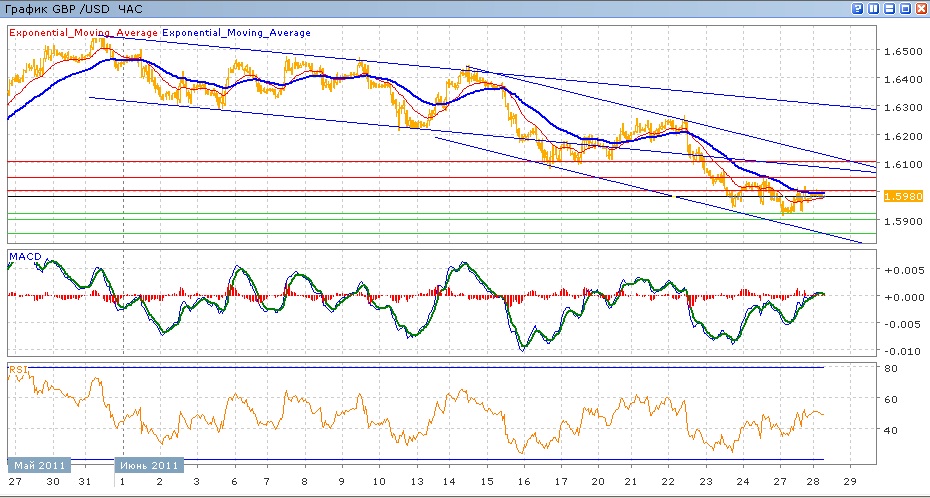
Task: Click the blue Exponential_Moving_Average legend label
Action: click(x=236, y=33)
